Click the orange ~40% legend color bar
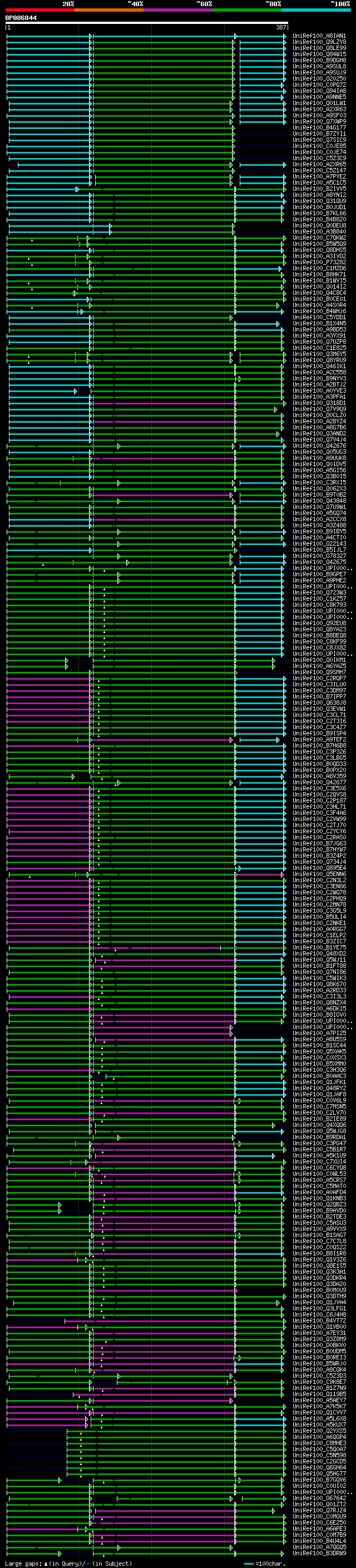The width and height of the screenshot is (356, 1568). pos(109,11)
